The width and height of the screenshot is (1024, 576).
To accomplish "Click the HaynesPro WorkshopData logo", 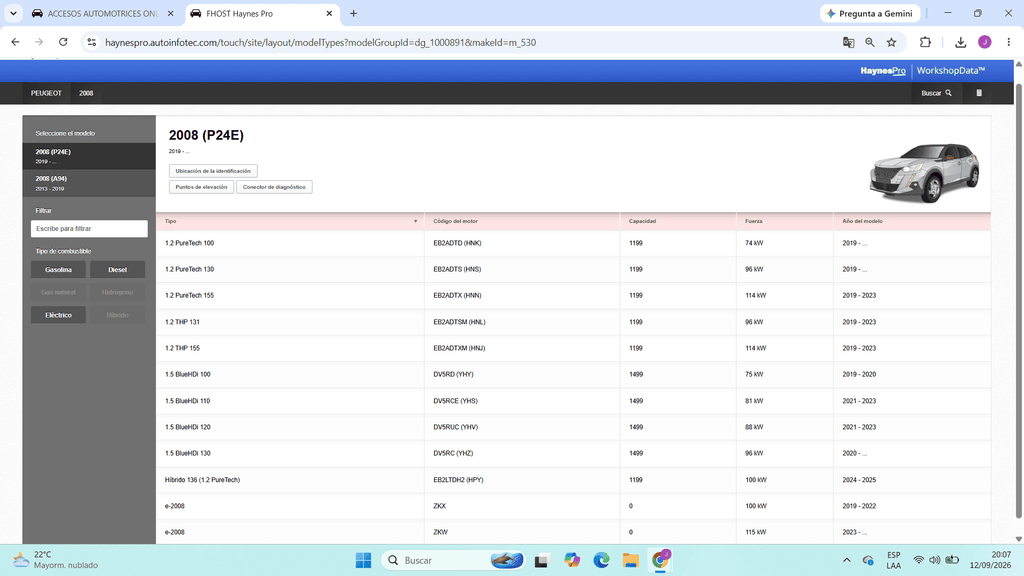I will 922,71.
